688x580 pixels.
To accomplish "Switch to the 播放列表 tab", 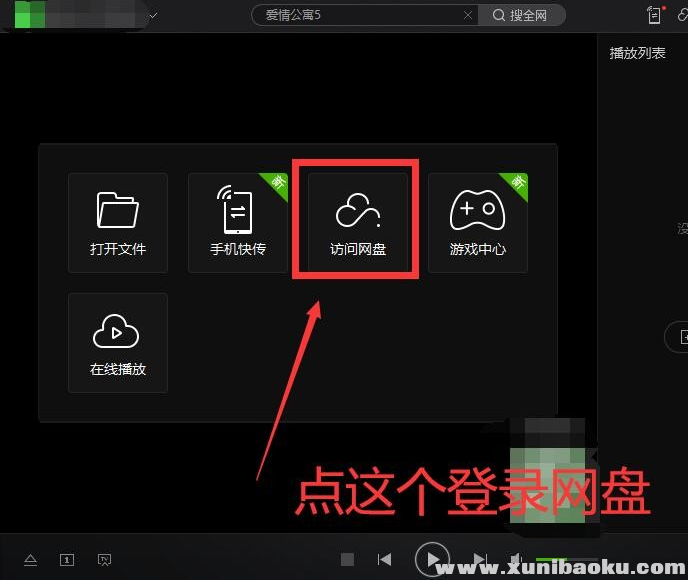I will coord(637,53).
